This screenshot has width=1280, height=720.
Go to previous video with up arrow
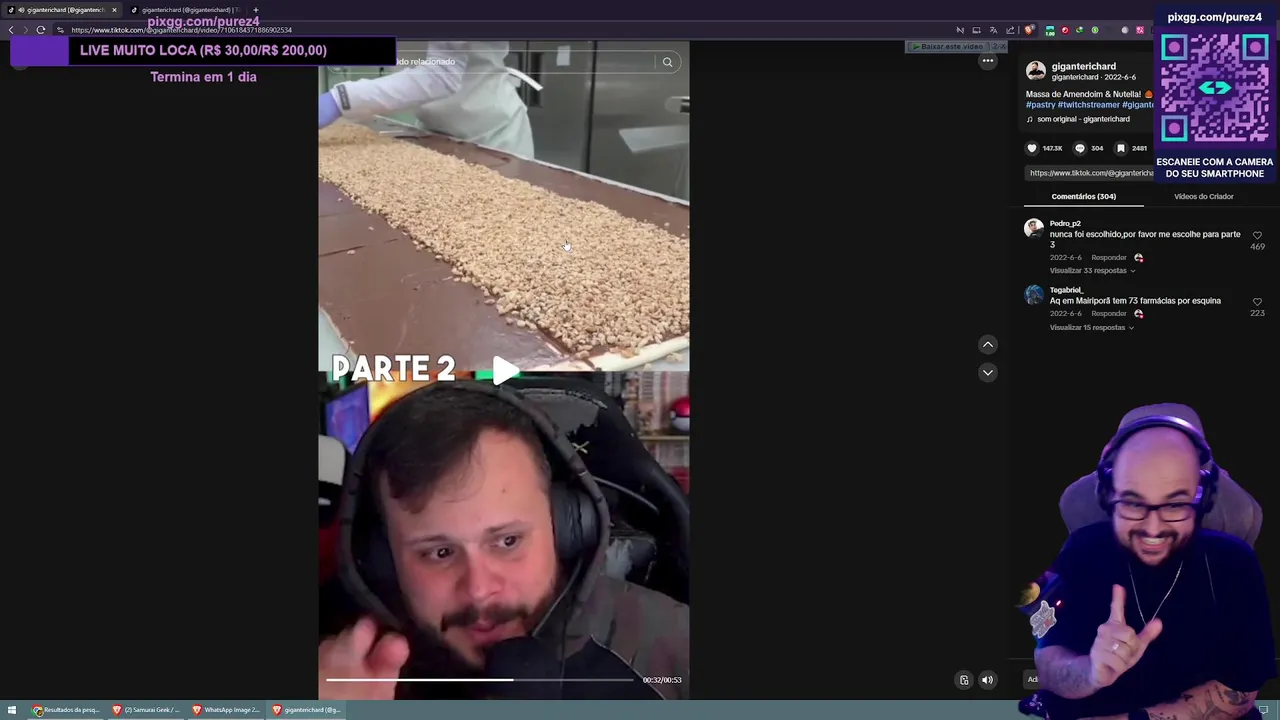pyautogui.click(x=987, y=344)
